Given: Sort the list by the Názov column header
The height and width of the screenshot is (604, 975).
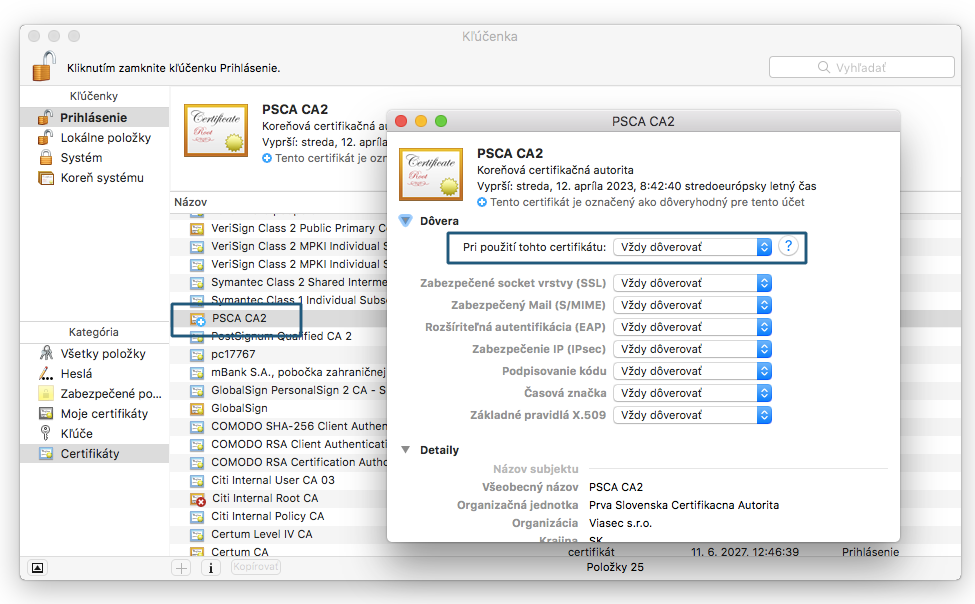Looking at the screenshot, I should (x=190, y=202).
